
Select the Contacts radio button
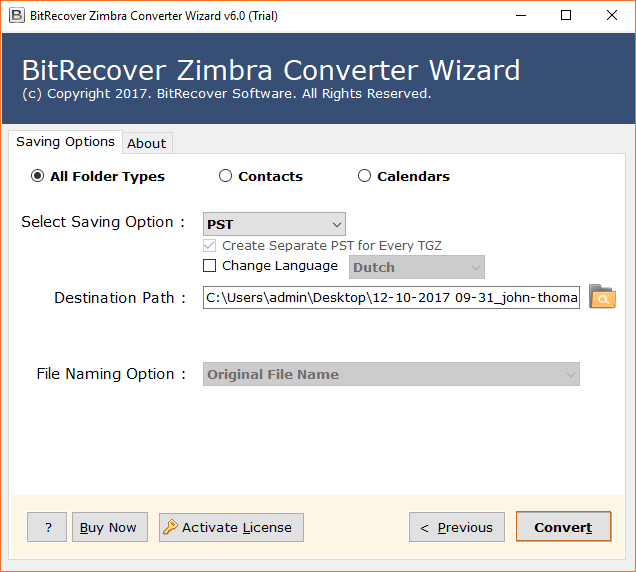coord(225,176)
